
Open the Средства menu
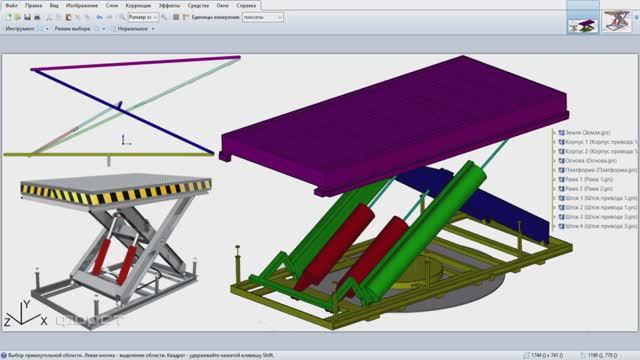coord(198,6)
